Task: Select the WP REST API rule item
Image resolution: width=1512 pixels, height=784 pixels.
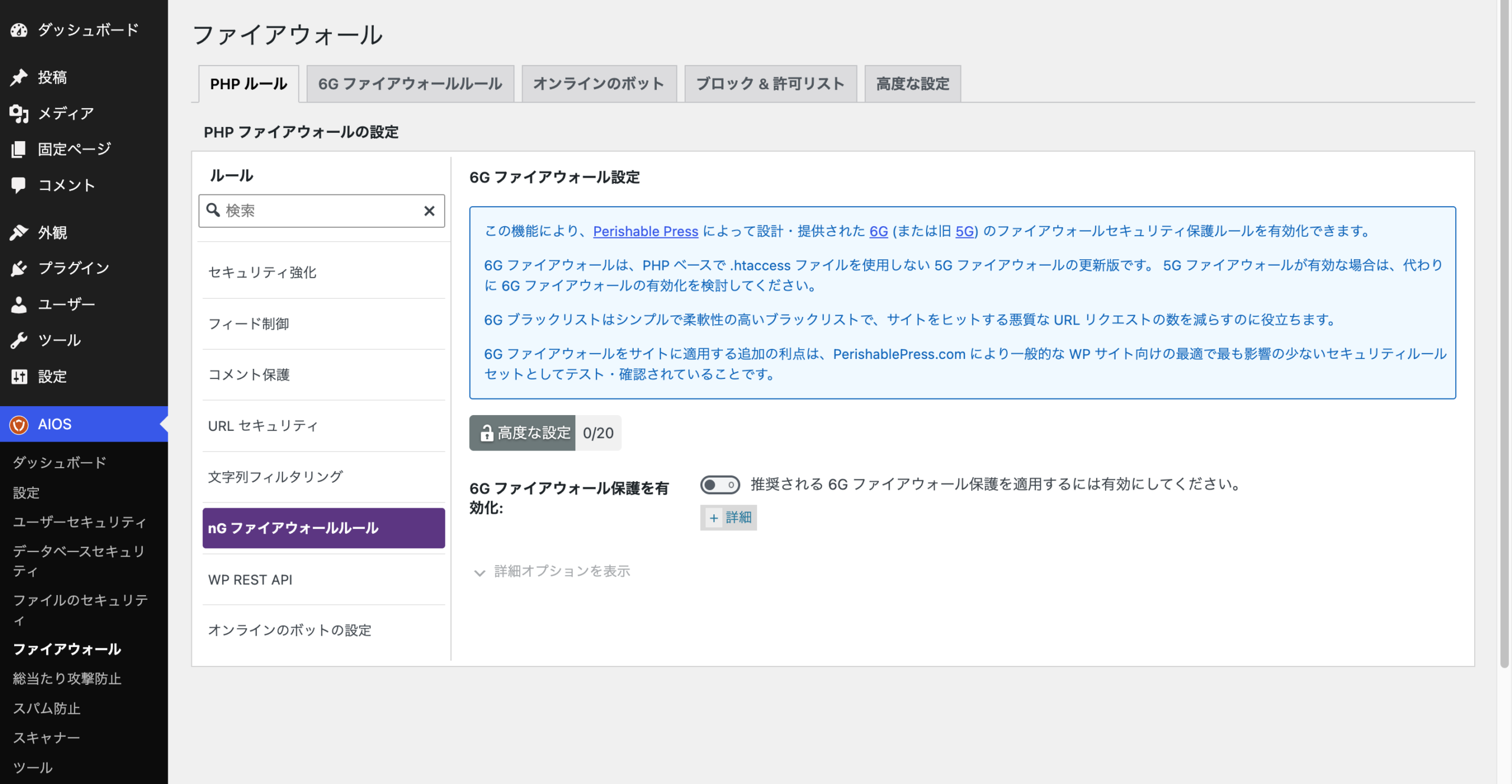Action: [x=324, y=580]
